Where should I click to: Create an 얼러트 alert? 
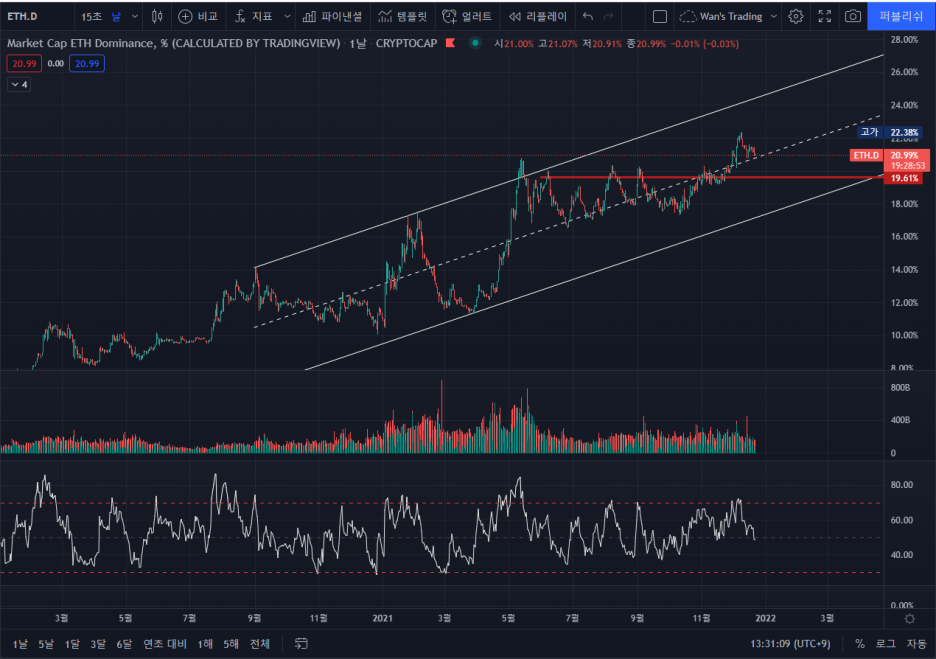(467, 17)
